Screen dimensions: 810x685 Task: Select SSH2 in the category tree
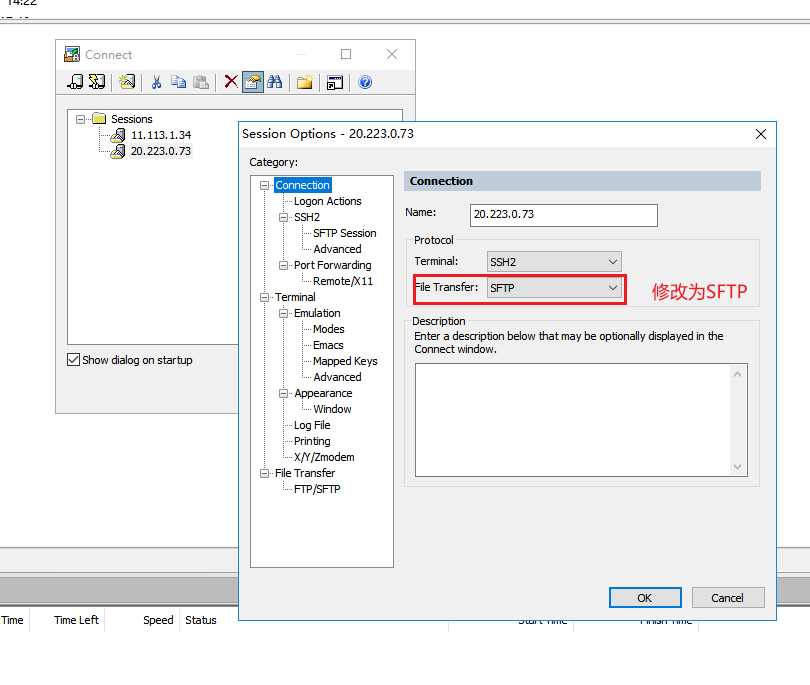307,217
